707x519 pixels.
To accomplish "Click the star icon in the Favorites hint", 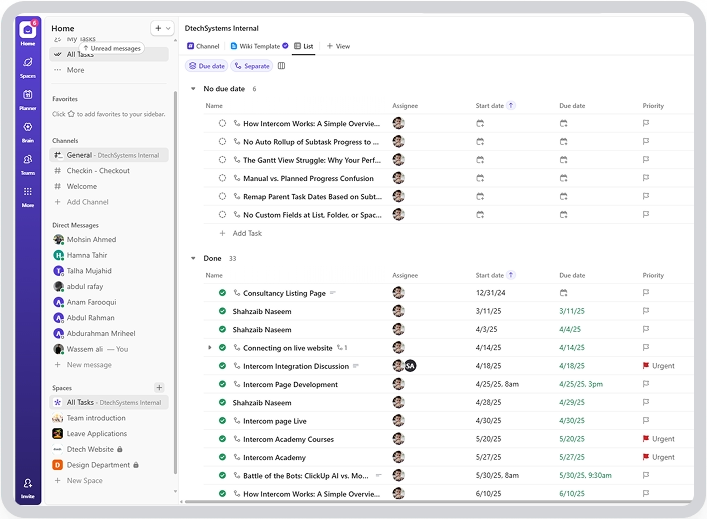I will coord(71,114).
